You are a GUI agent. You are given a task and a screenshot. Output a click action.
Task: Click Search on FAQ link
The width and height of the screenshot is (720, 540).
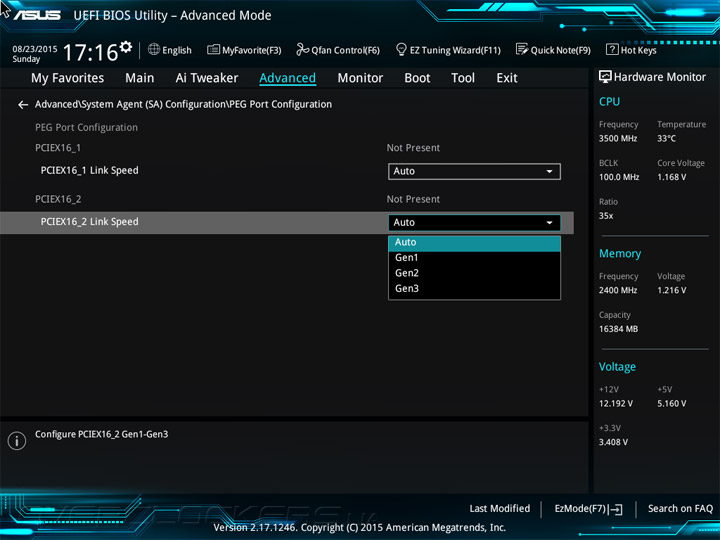pyautogui.click(x=680, y=509)
